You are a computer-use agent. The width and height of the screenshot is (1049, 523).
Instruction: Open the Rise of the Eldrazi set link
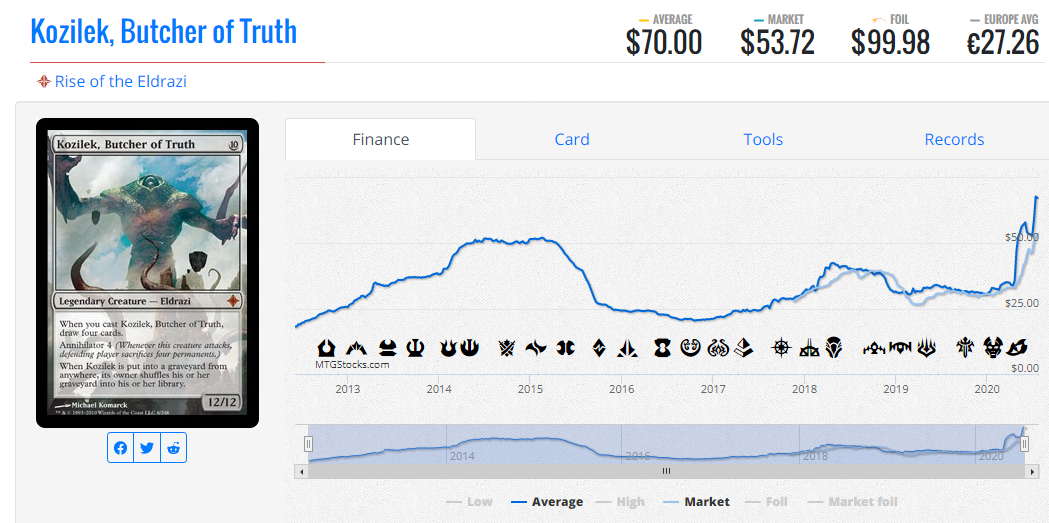point(120,82)
